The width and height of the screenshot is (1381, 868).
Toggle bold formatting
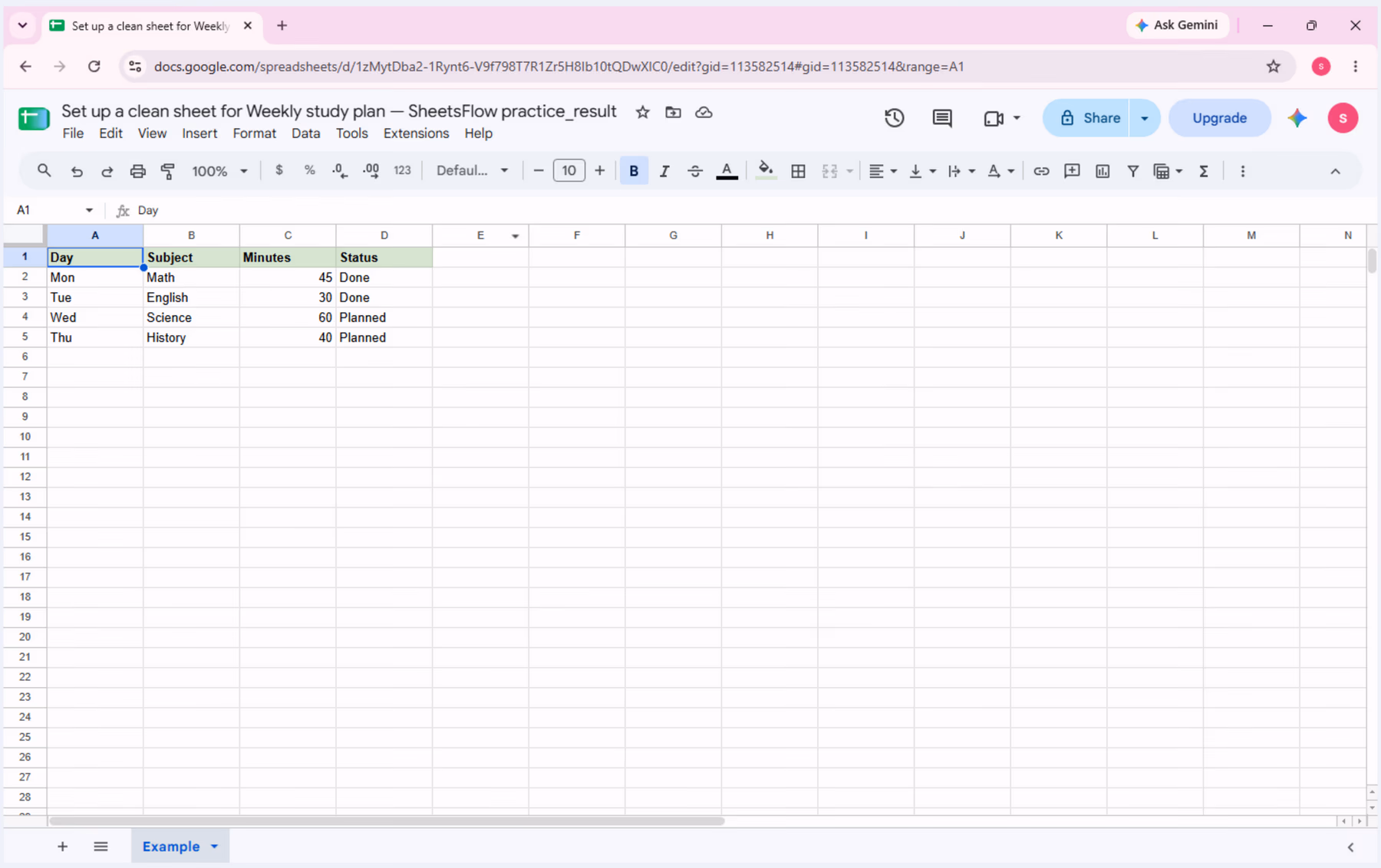point(634,171)
